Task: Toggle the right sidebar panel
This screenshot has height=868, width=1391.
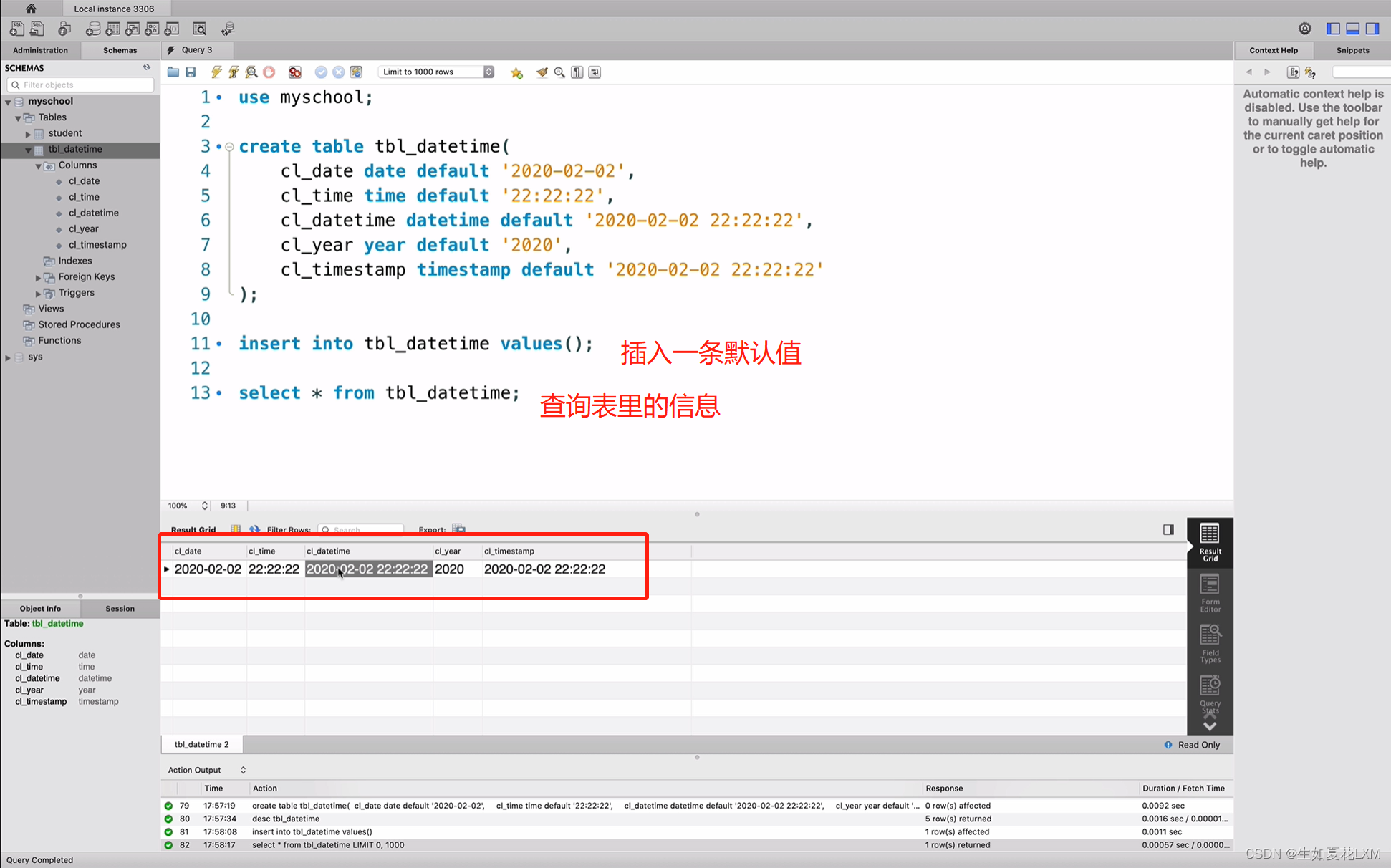Action: pyautogui.click(x=1372, y=29)
